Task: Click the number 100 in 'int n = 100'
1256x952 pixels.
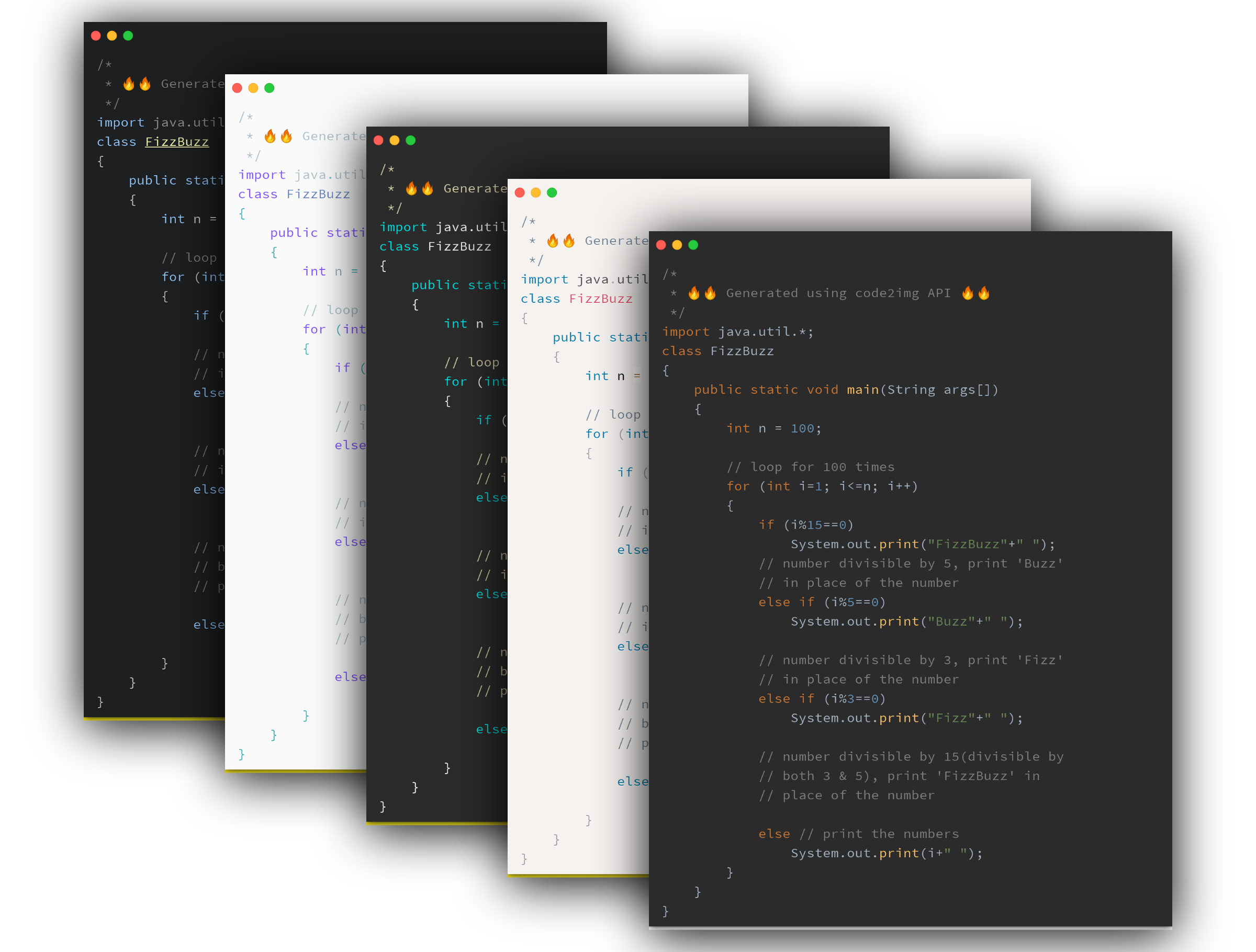Action: [x=802, y=428]
